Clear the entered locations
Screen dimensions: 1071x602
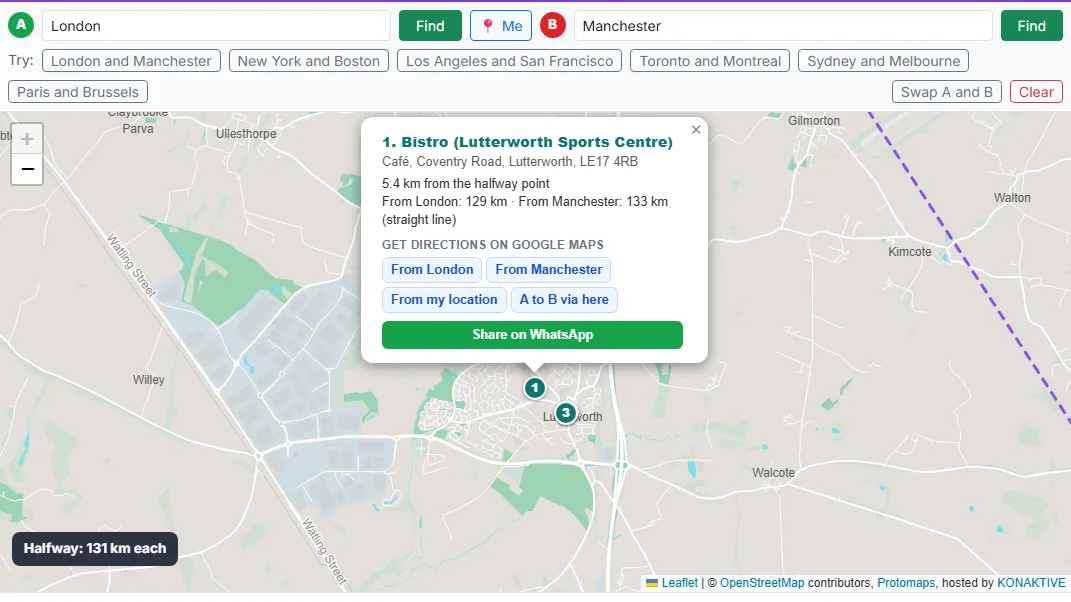coord(1036,92)
